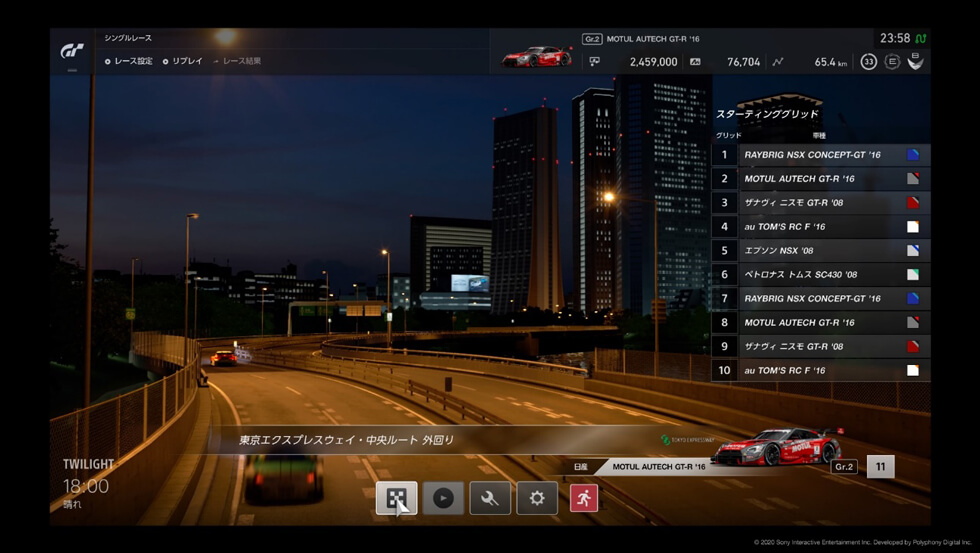
Task: Click the Gr.2 badge near car image
Action: coord(844,467)
